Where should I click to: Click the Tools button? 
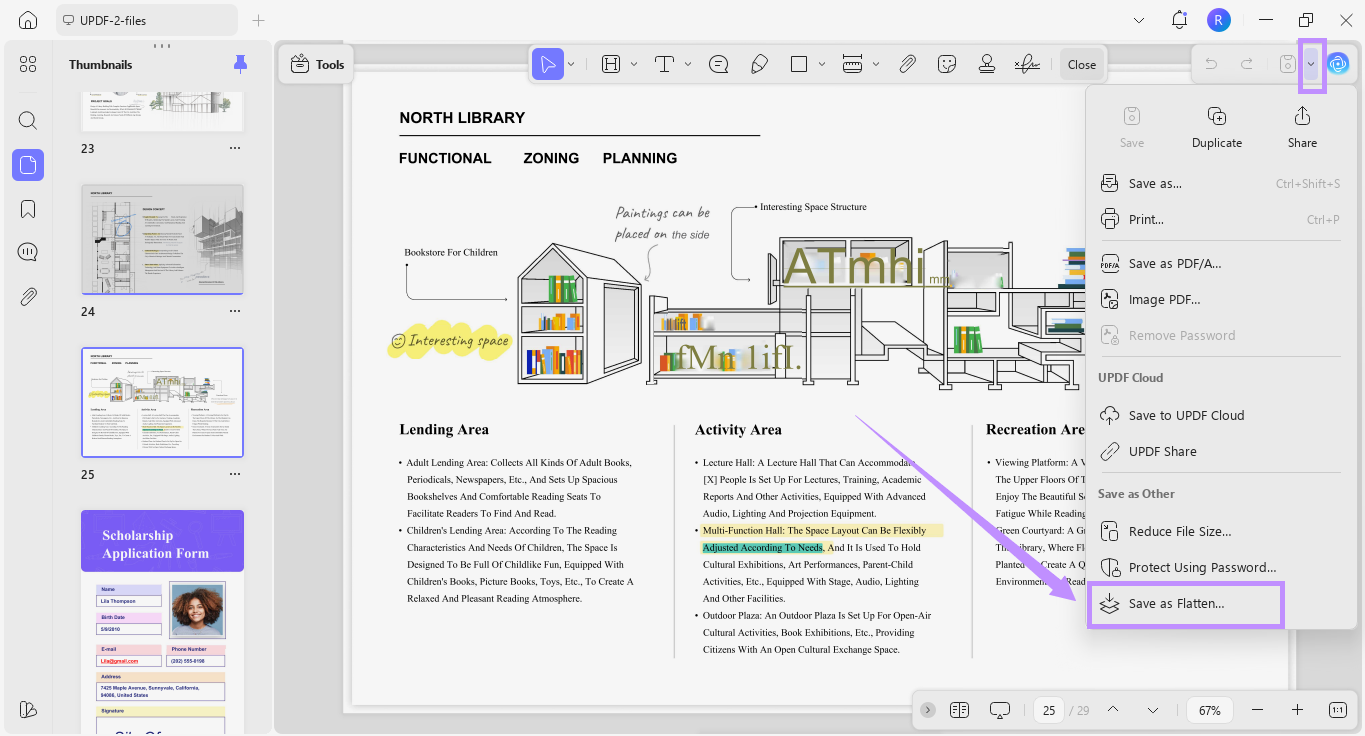[316, 64]
